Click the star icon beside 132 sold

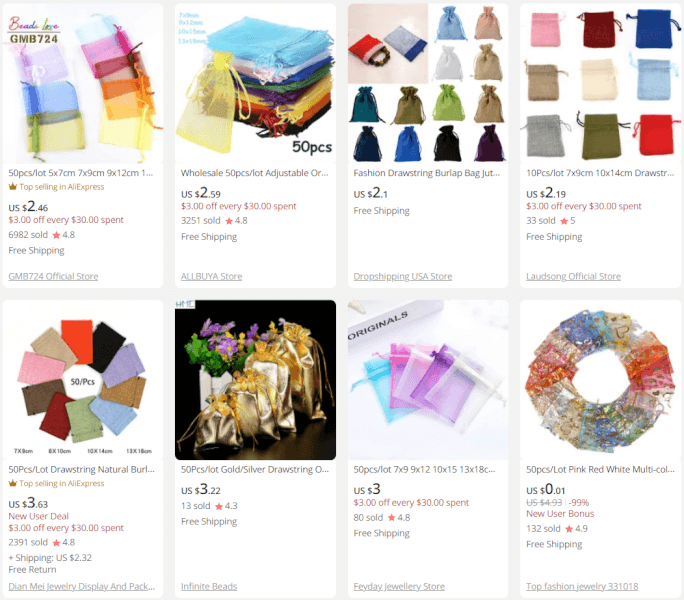pos(569,529)
